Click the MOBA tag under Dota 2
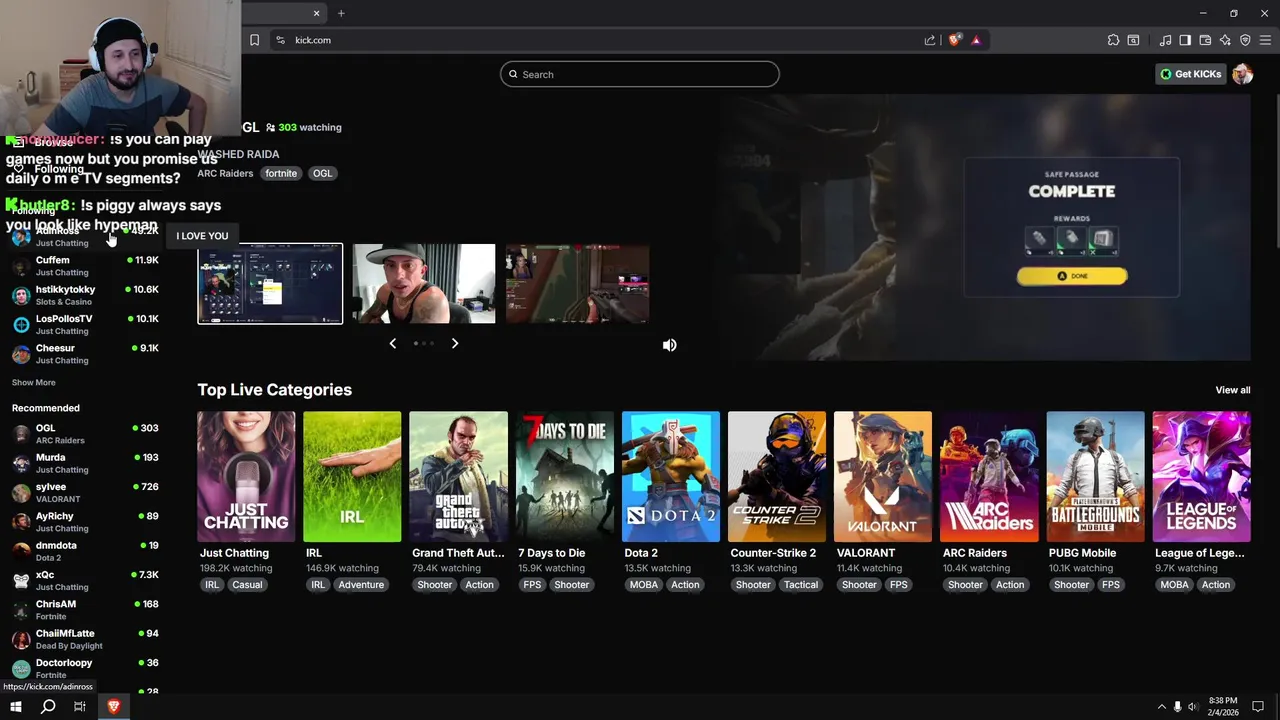 [644, 585]
